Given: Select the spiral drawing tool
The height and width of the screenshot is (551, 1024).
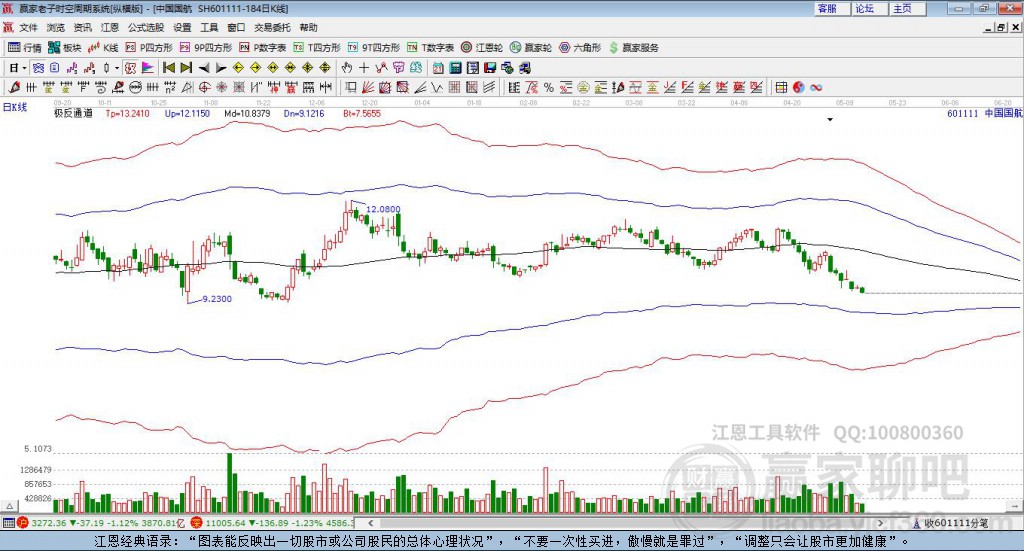Looking at the screenshot, I should (101, 87).
